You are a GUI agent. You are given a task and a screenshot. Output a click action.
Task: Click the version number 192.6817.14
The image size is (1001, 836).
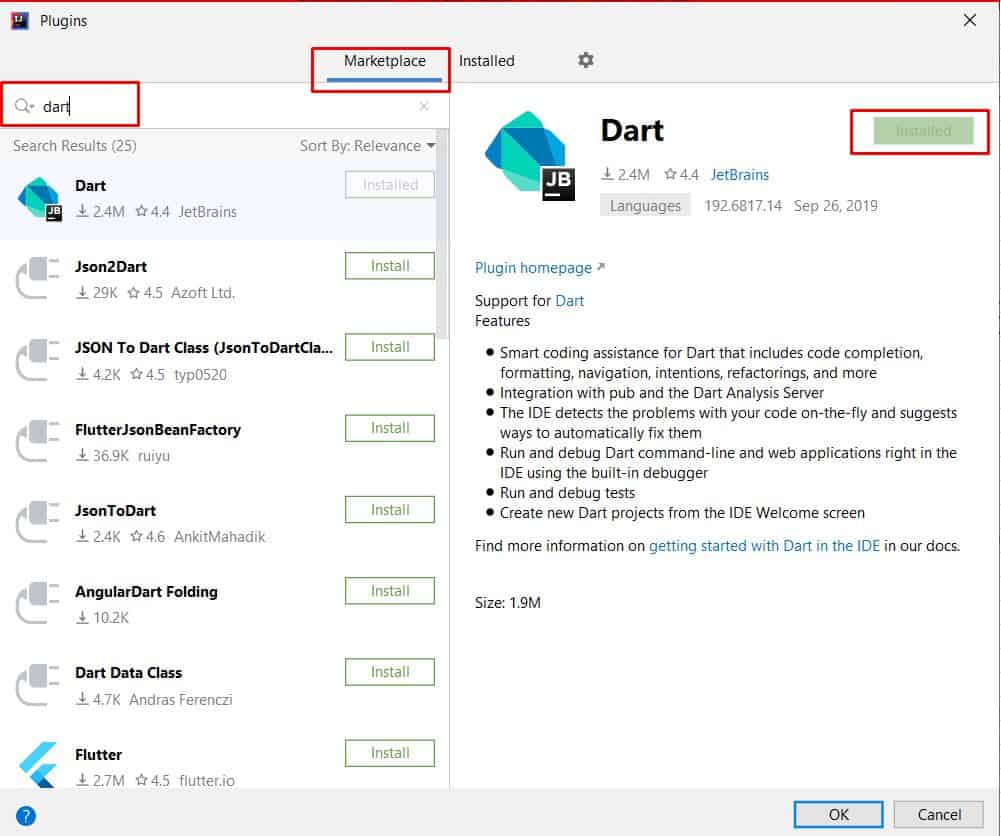coord(742,206)
